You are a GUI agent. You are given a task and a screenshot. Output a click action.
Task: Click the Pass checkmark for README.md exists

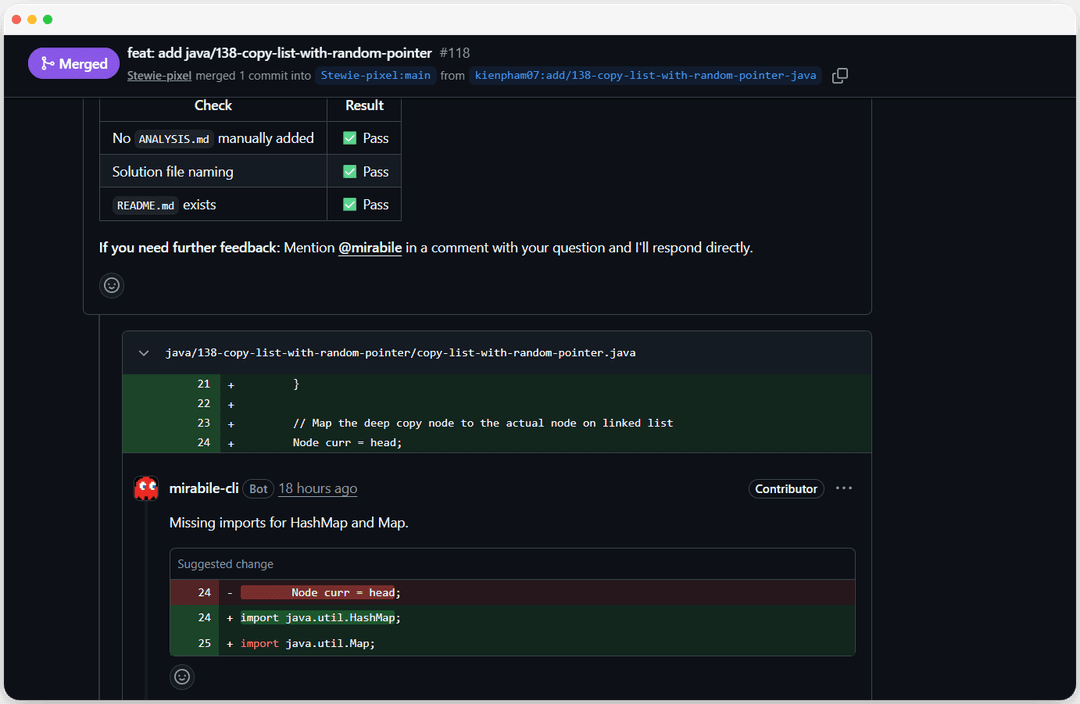coord(350,205)
